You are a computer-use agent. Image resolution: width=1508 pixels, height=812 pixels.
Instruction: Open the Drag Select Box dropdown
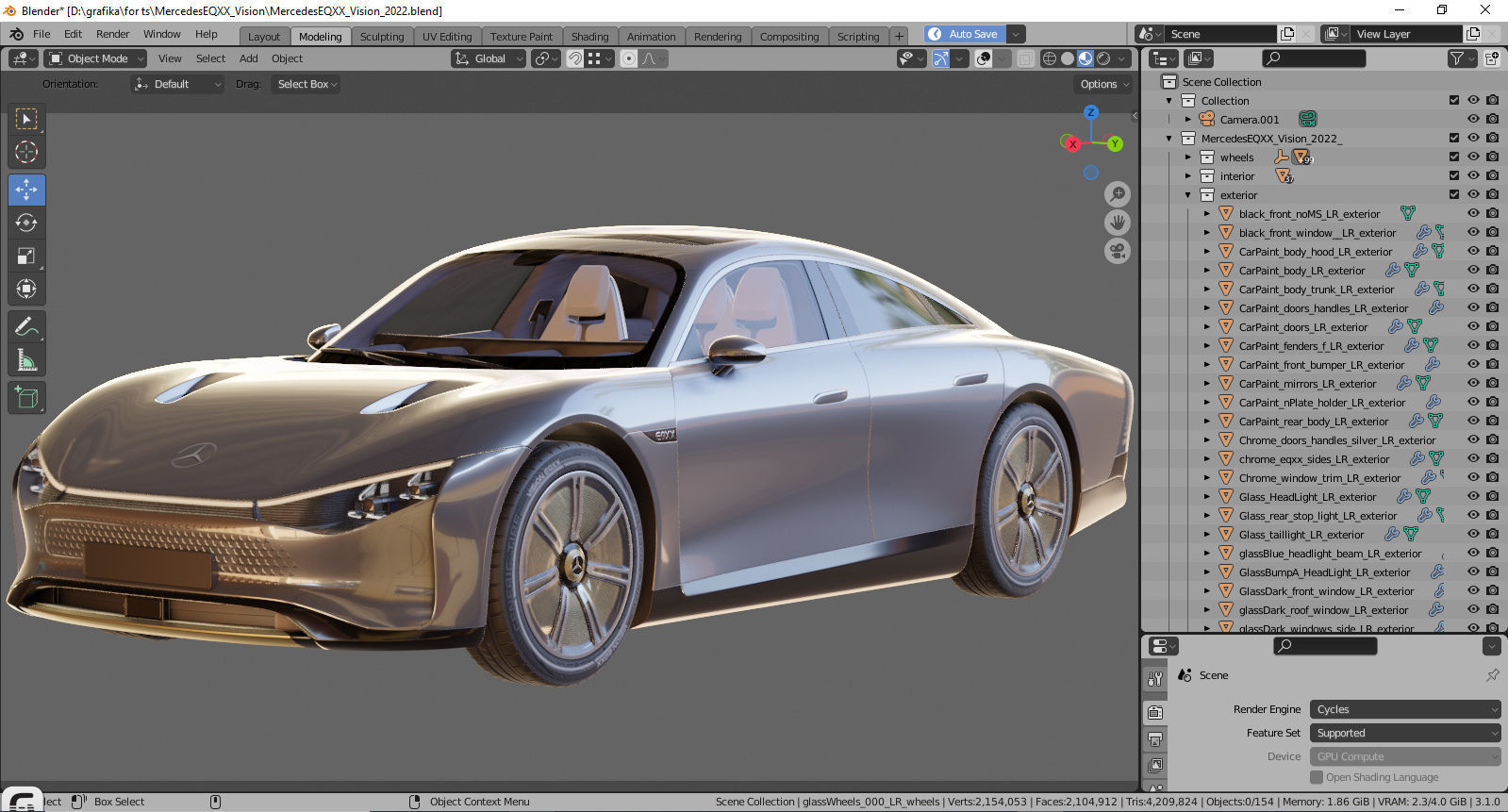point(307,84)
